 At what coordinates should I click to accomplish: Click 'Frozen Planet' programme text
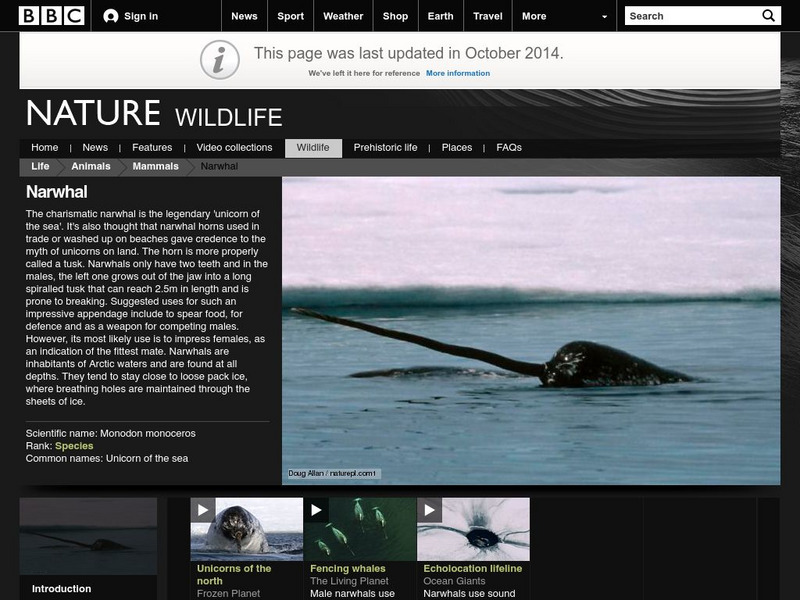(x=228, y=593)
